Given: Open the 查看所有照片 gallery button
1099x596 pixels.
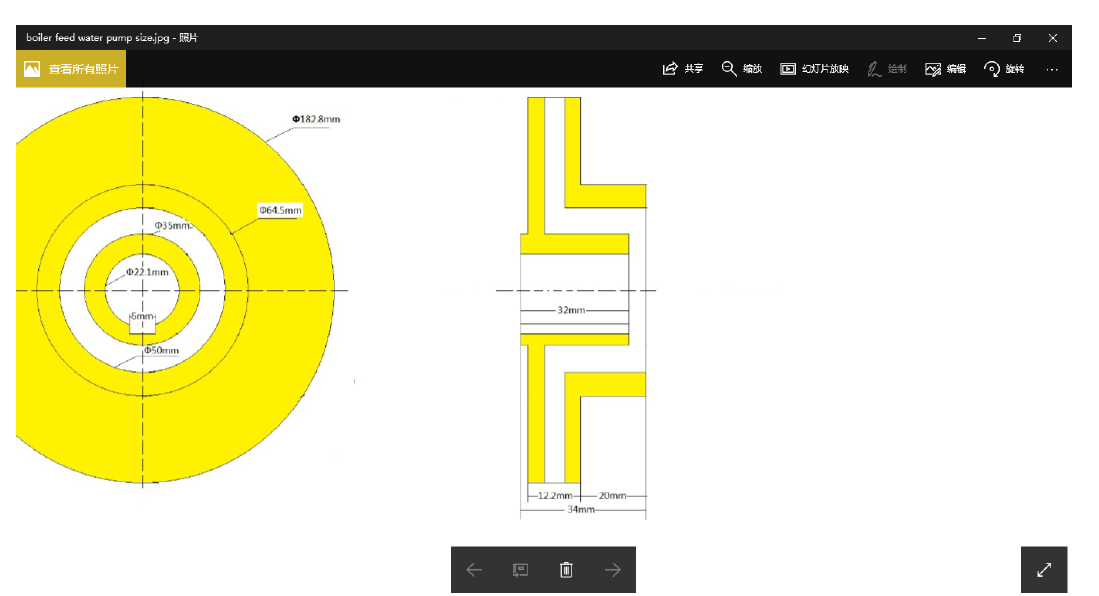Looking at the screenshot, I should [x=71, y=69].
